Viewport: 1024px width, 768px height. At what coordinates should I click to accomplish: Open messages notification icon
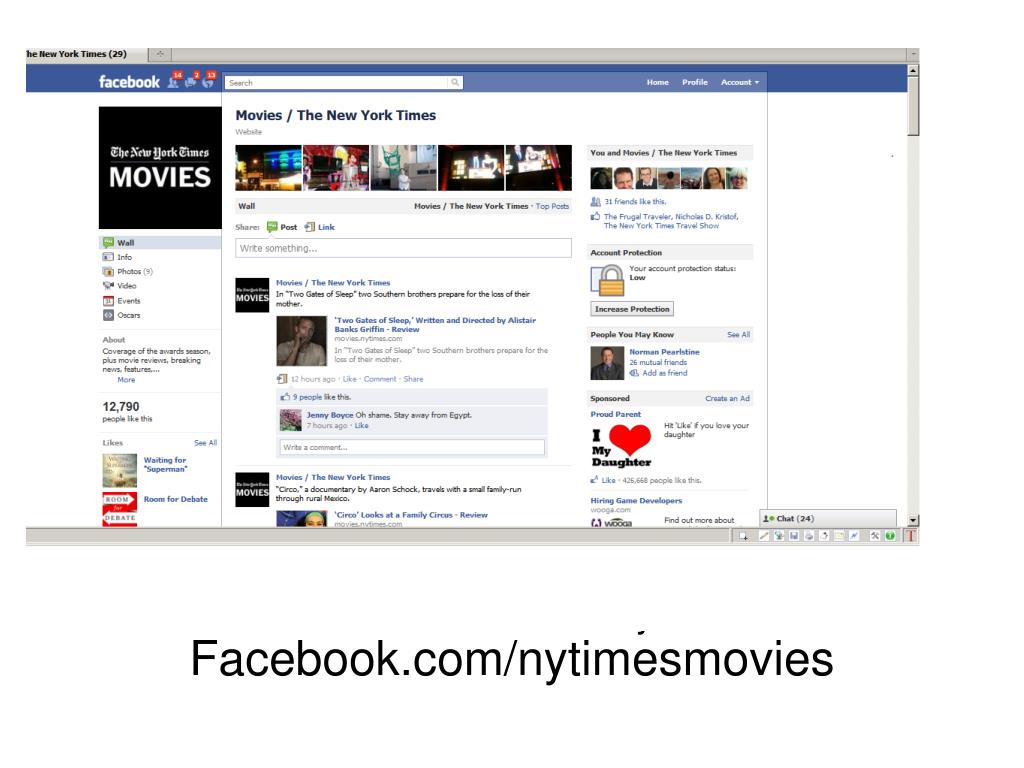tap(191, 80)
